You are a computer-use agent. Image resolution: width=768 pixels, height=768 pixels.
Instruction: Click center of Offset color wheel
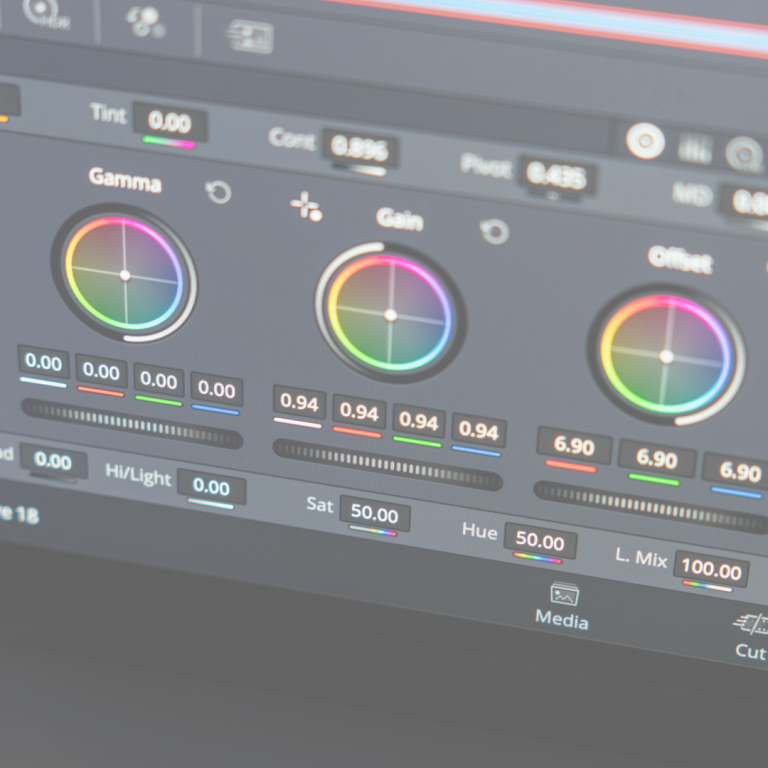coord(667,355)
